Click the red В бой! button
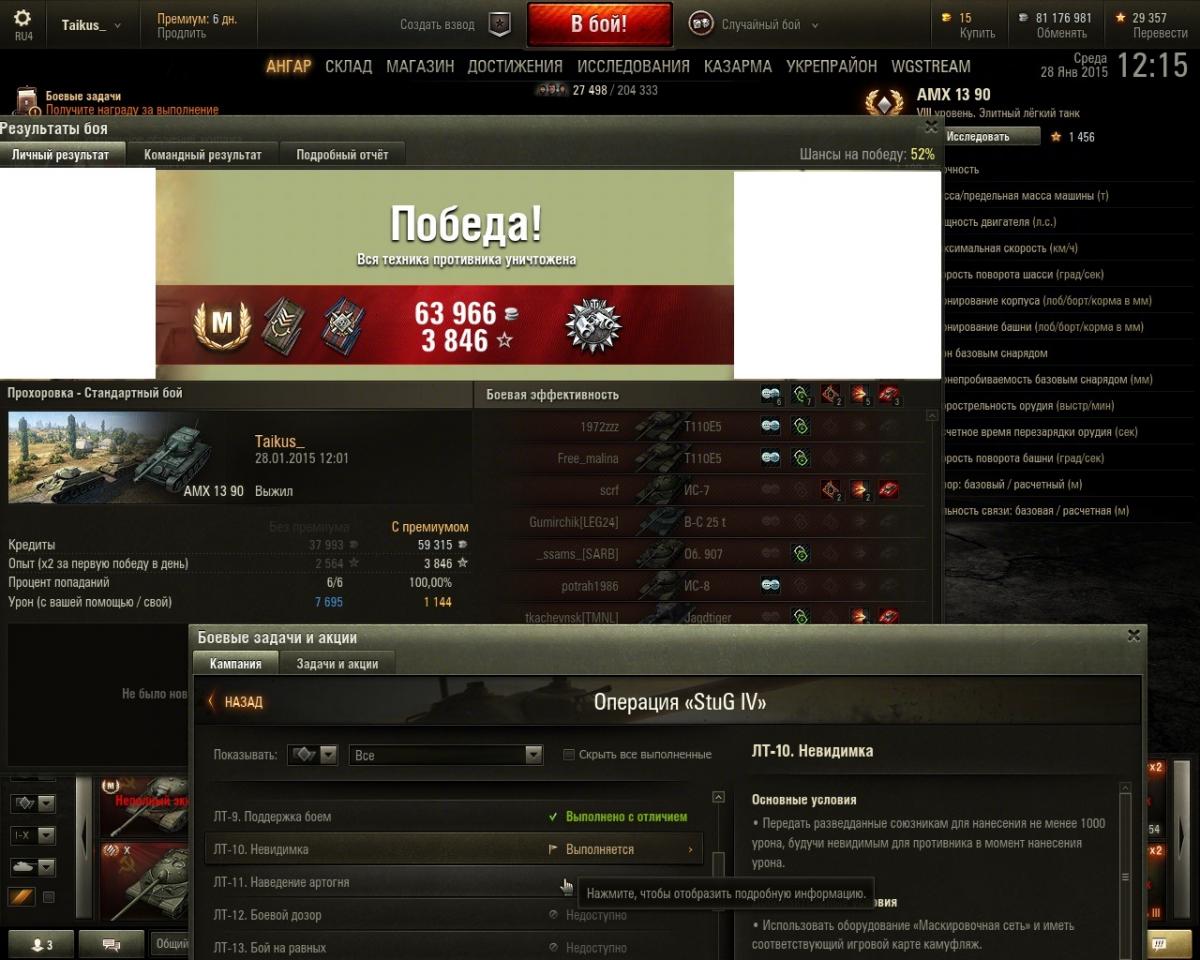The image size is (1200, 960). click(599, 24)
